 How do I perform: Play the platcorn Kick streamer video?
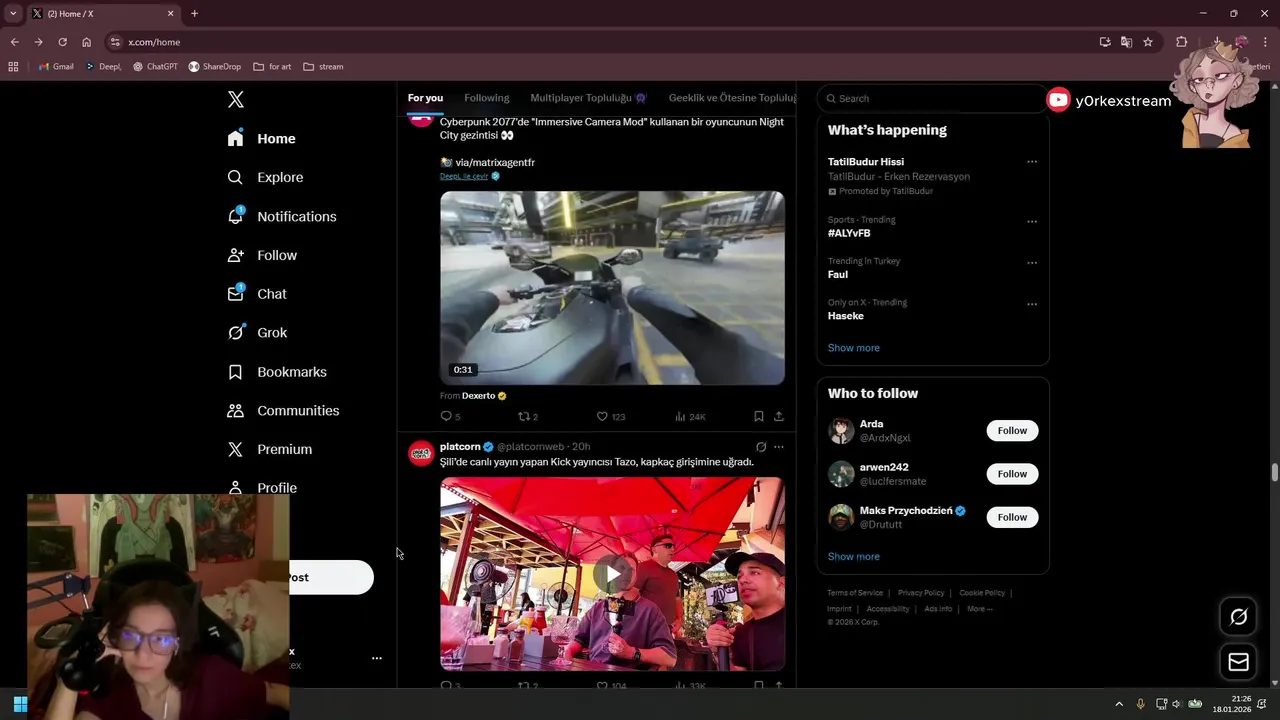point(612,573)
